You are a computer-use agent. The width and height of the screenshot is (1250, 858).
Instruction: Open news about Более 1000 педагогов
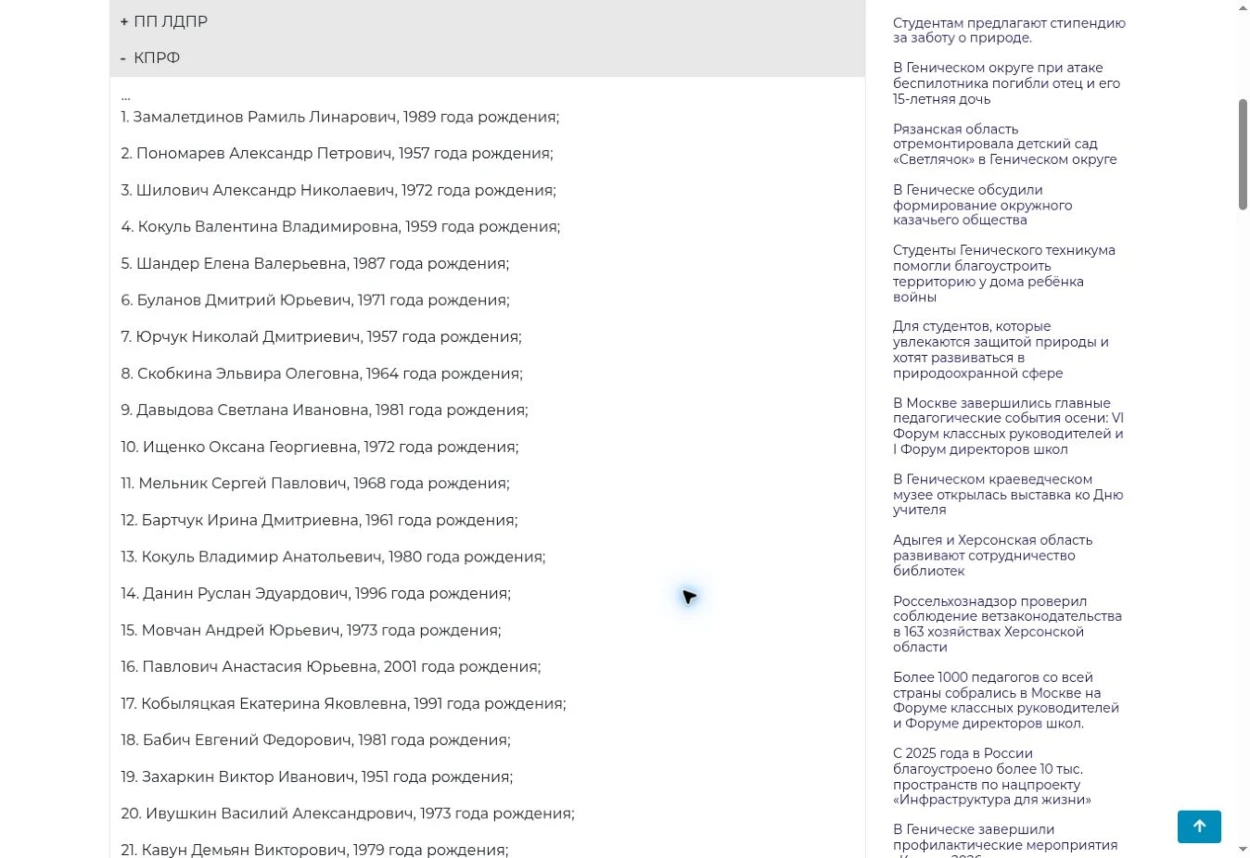point(1006,700)
